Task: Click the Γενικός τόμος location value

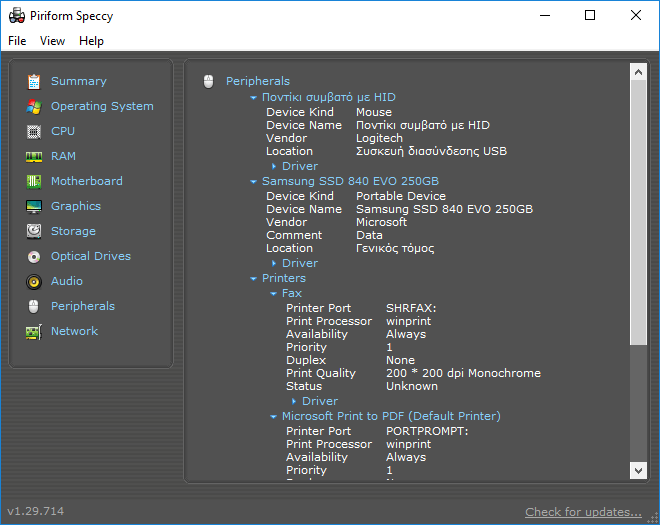Action: [395, 248]
